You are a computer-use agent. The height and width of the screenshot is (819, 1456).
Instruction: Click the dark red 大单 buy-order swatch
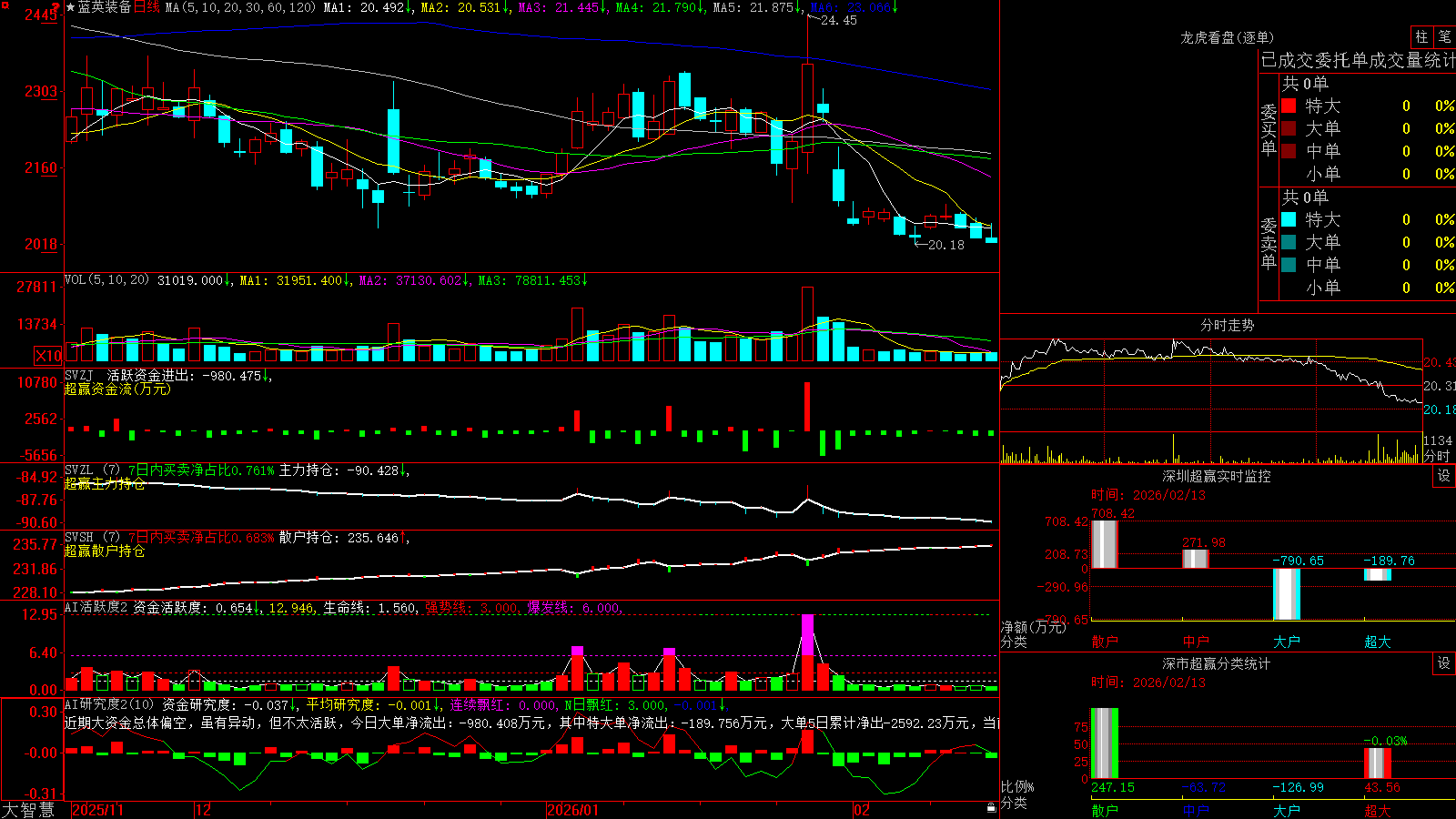tap(1289, 128)
